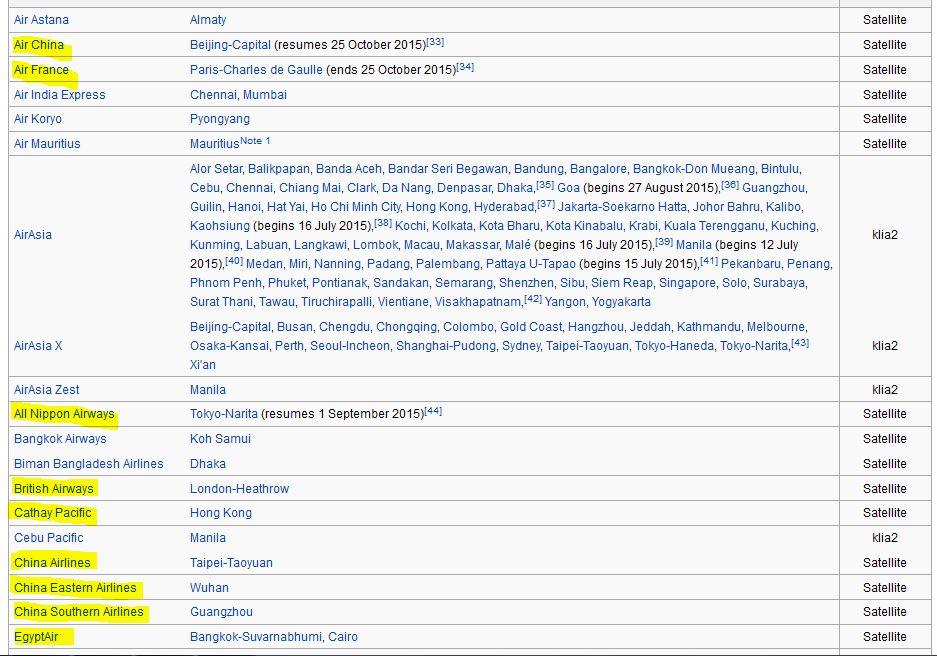Click the Cairo destination link

tap(343, 637)
